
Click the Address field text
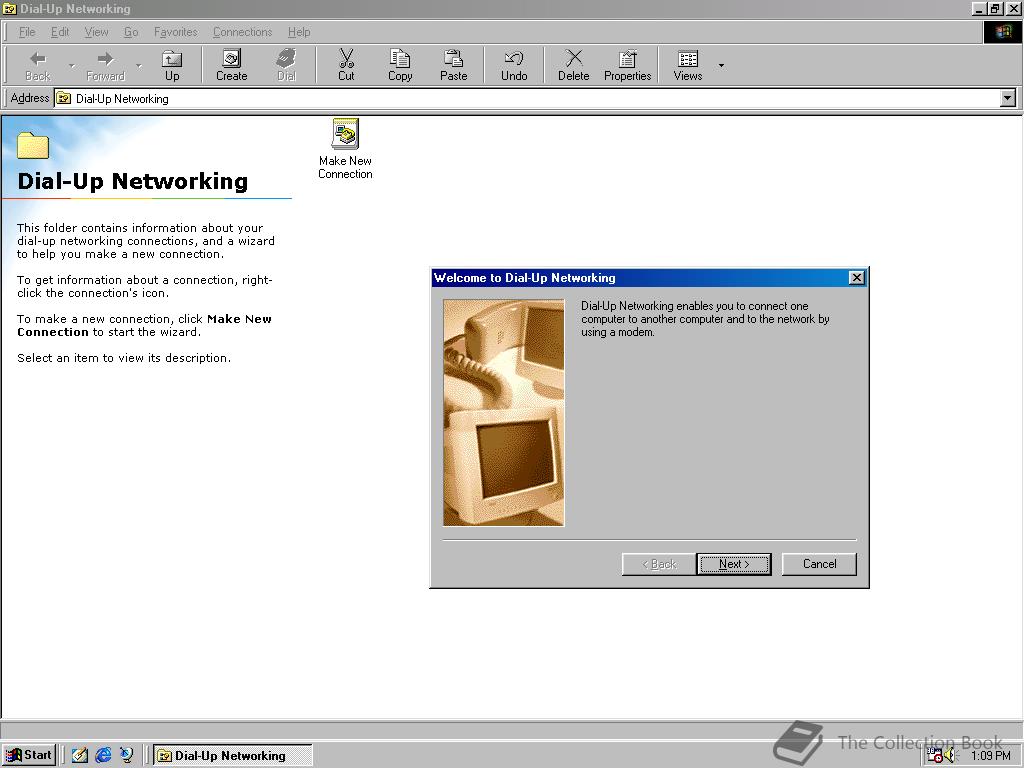coord(122,99)
